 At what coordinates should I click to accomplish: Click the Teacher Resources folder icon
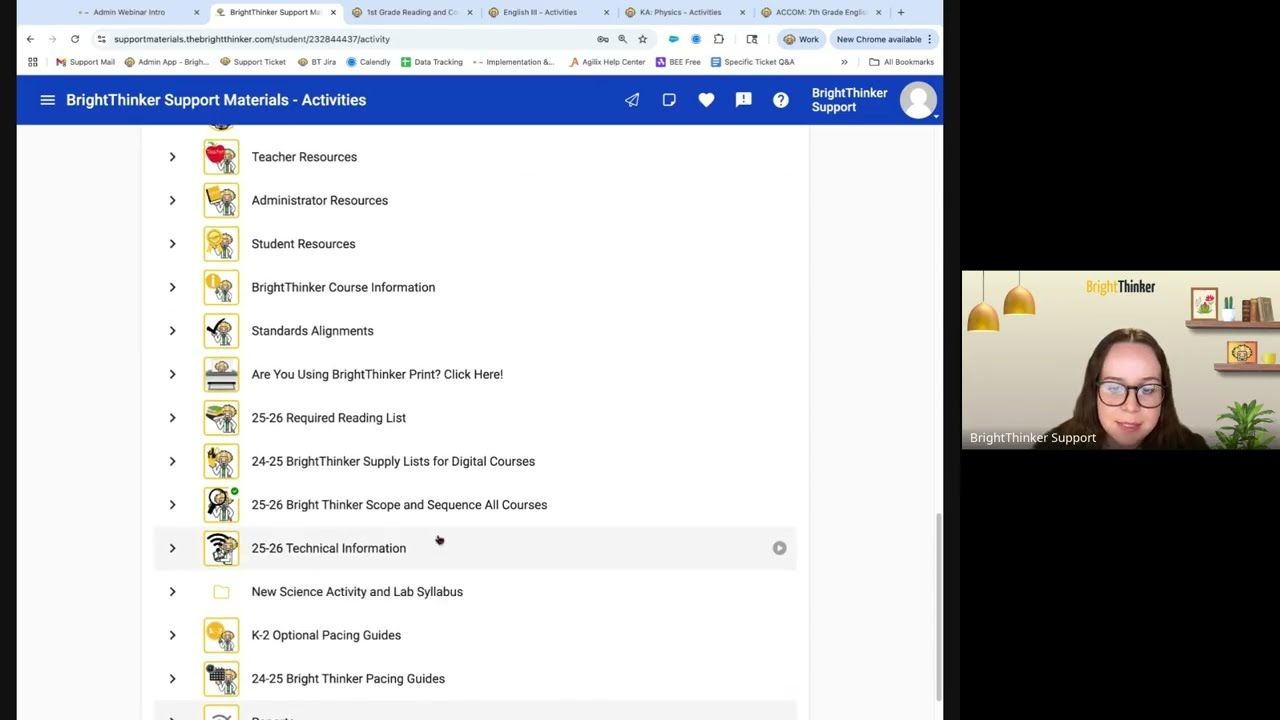[221, 157]
